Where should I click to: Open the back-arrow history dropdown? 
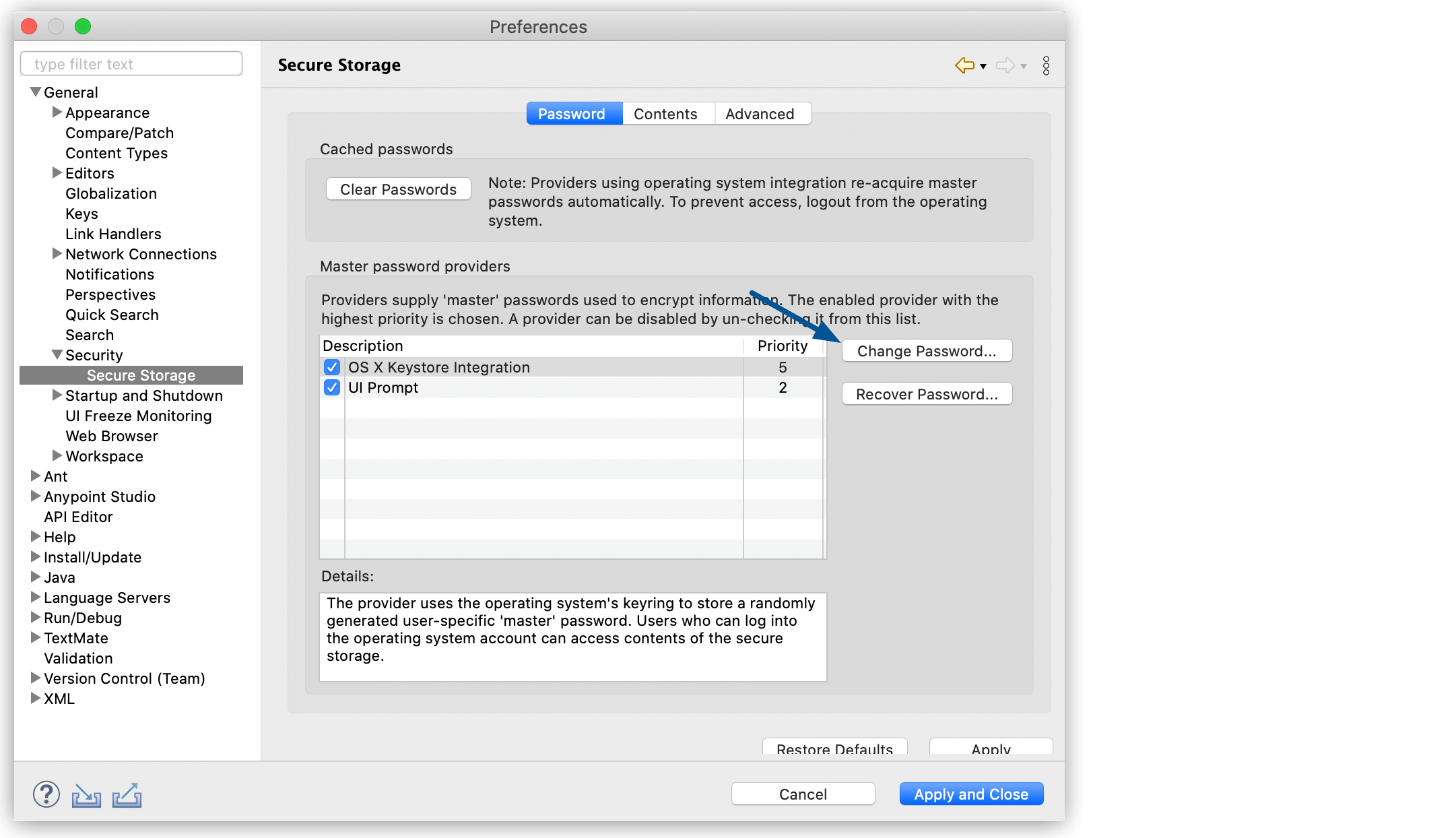click(x=983, y=66)
